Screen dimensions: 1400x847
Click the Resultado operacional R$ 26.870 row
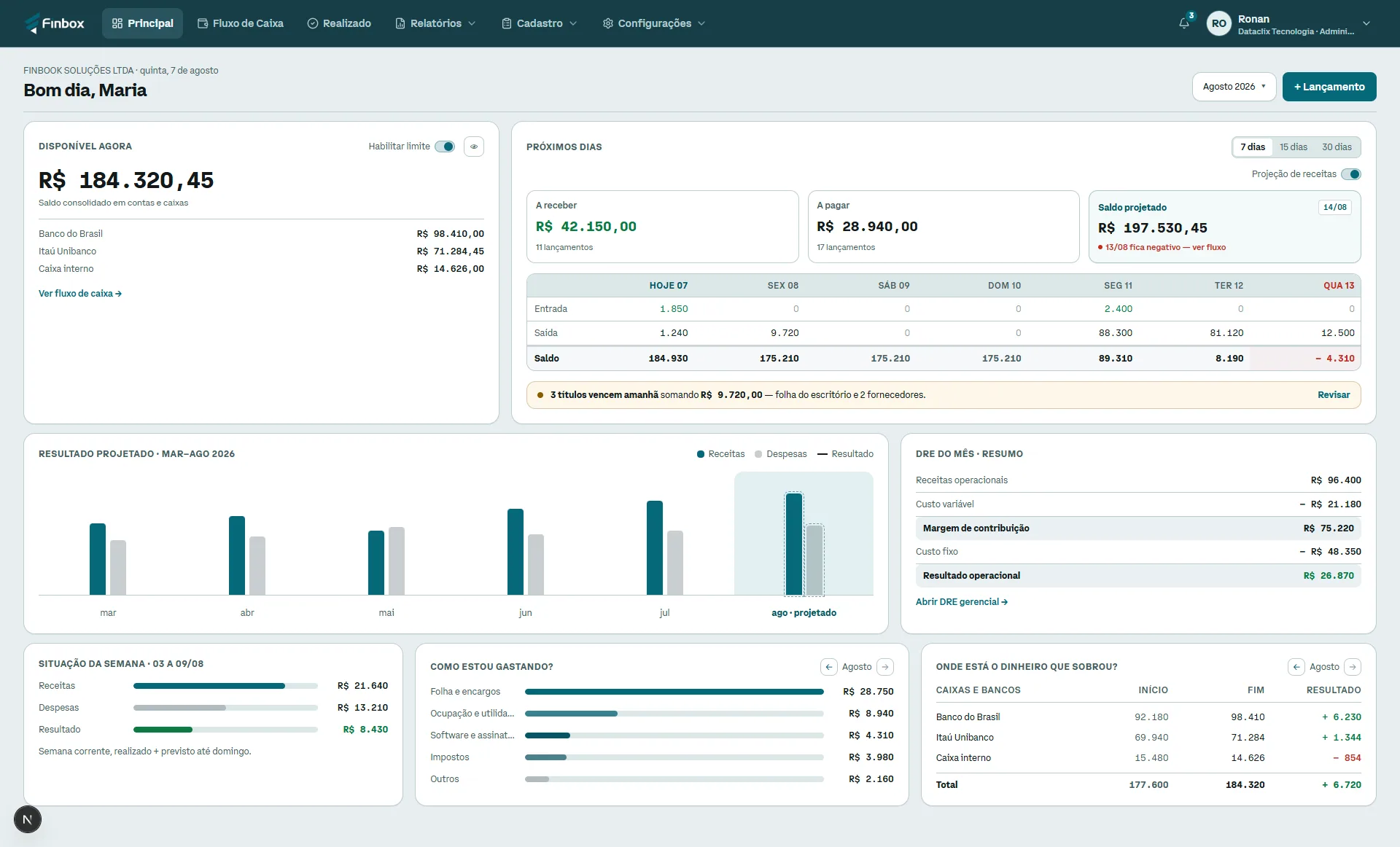[1138, 576]
